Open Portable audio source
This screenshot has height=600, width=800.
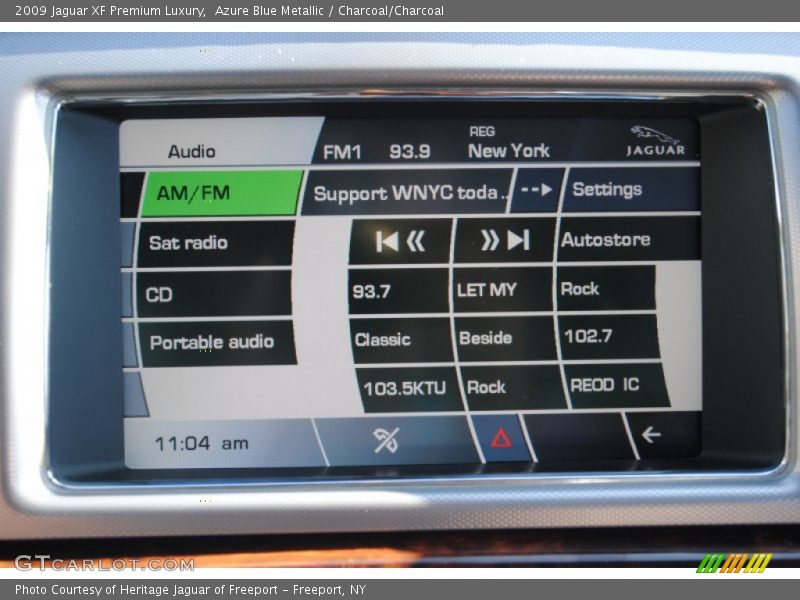(x=217, y=342)
